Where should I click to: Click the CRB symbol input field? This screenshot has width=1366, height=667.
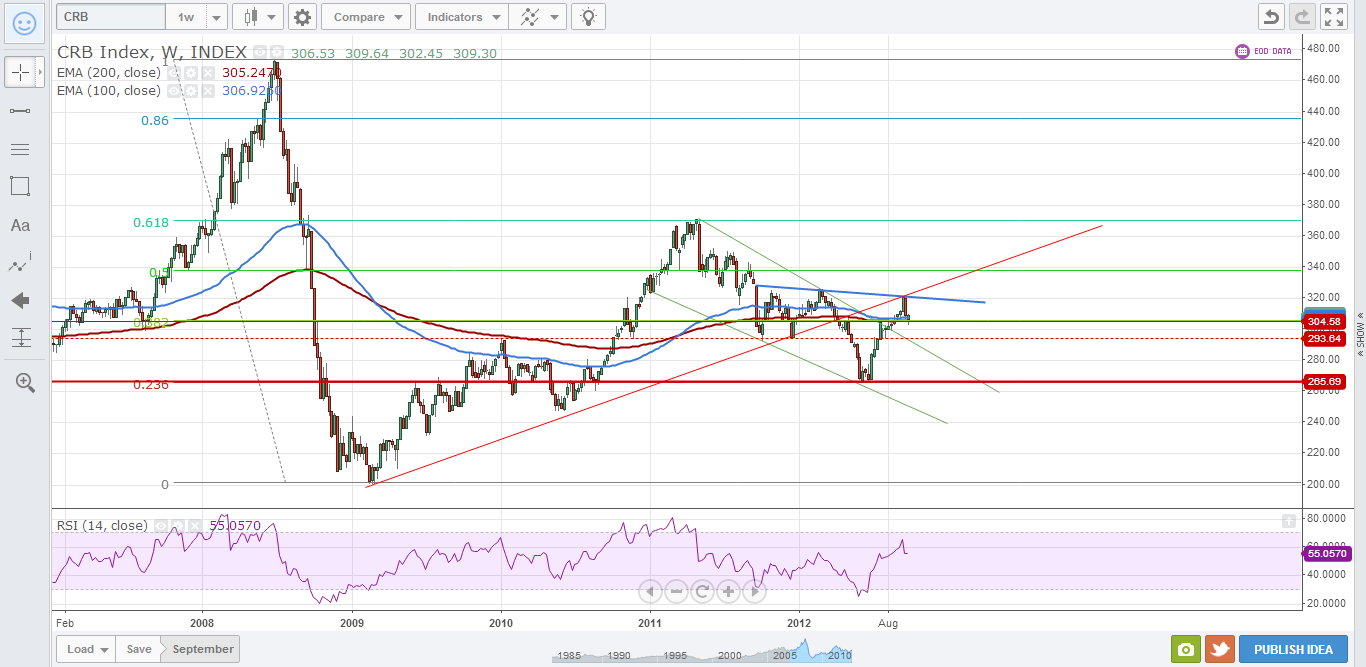click(111, 17)
